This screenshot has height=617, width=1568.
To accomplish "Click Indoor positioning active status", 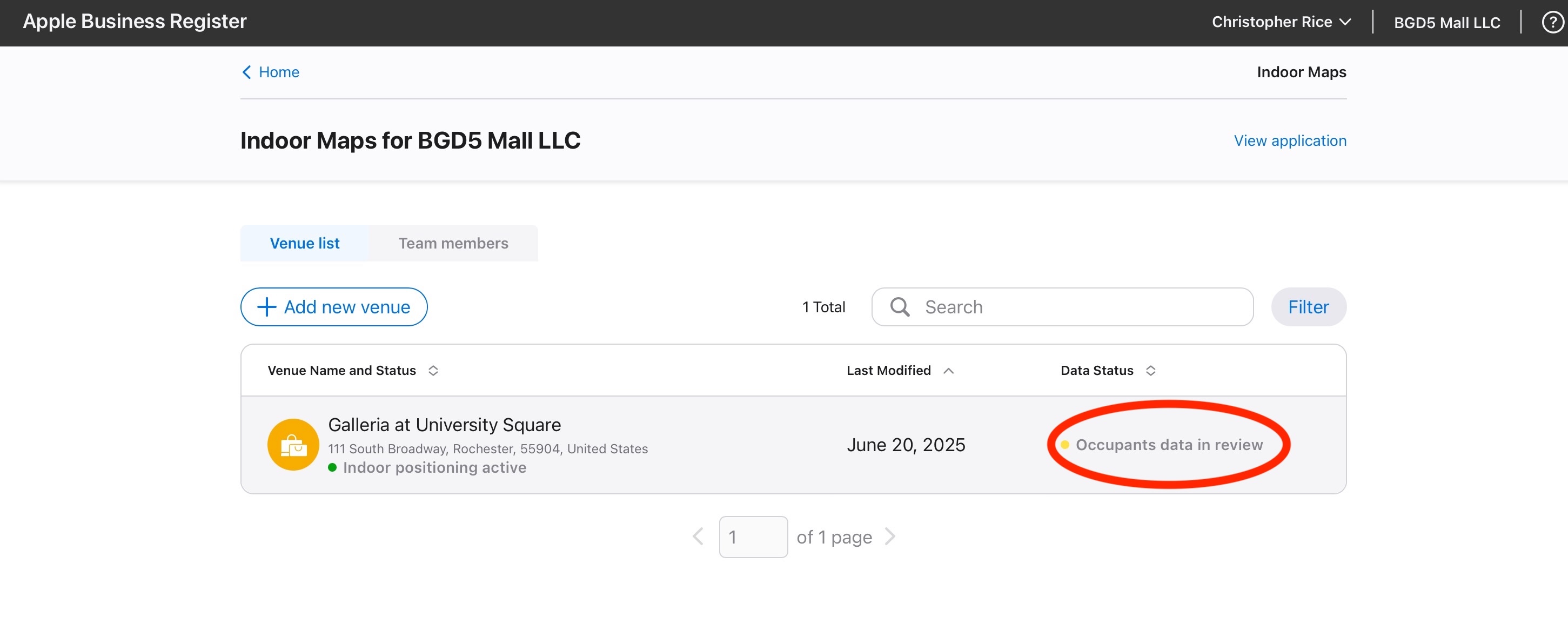I will [x=434, y=467].
